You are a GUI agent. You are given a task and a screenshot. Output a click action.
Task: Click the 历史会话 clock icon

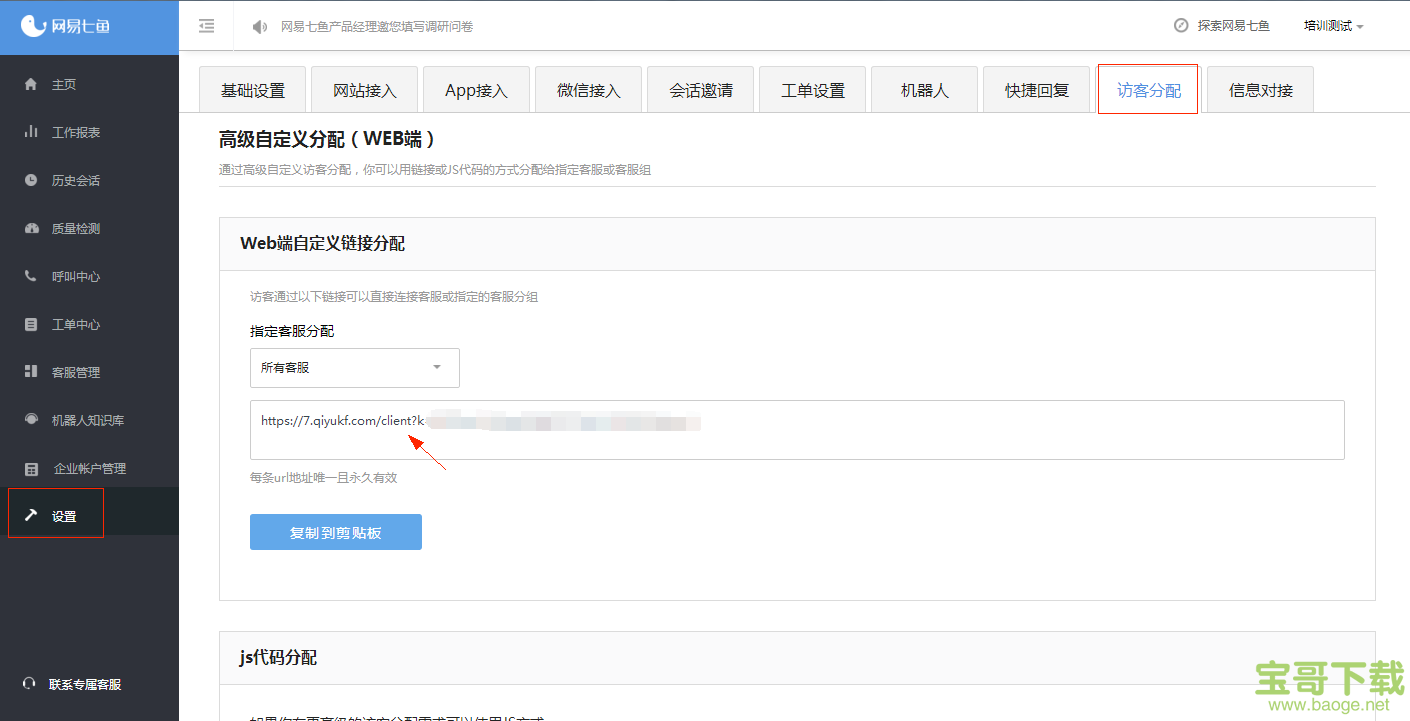point(31,180)
